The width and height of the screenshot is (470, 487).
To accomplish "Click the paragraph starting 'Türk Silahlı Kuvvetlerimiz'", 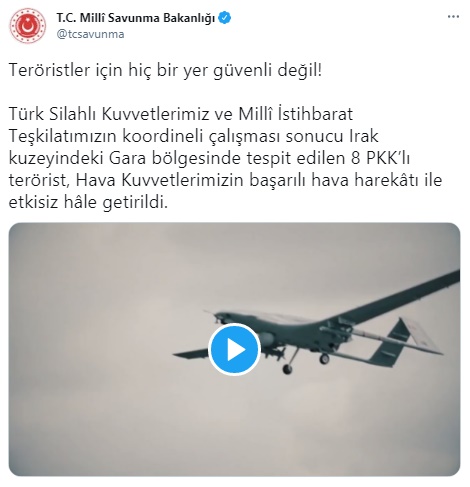I will pyautogui.click(x=226, y=158).
